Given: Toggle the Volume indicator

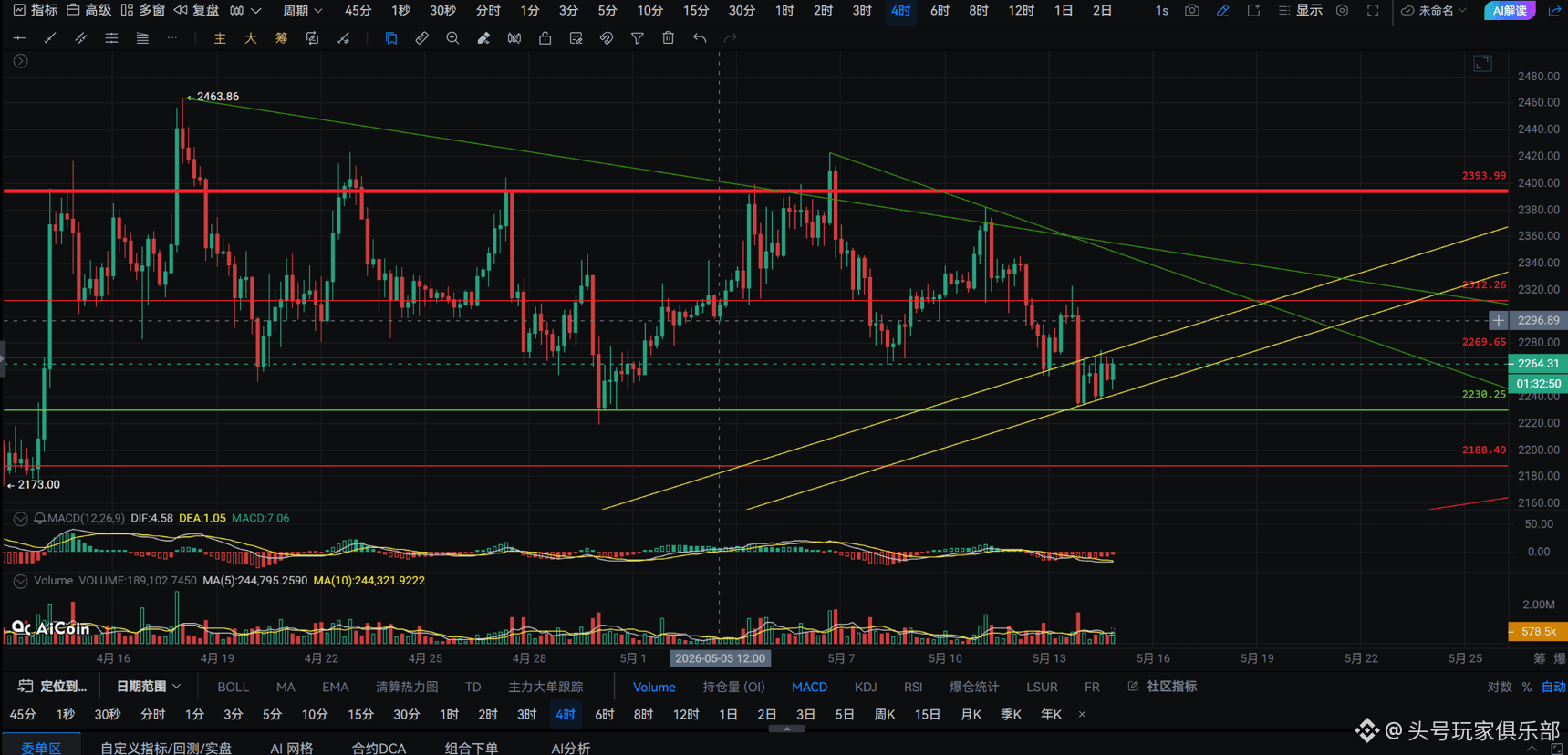Looking at the screenshot, I should click(x=654, y=687).
